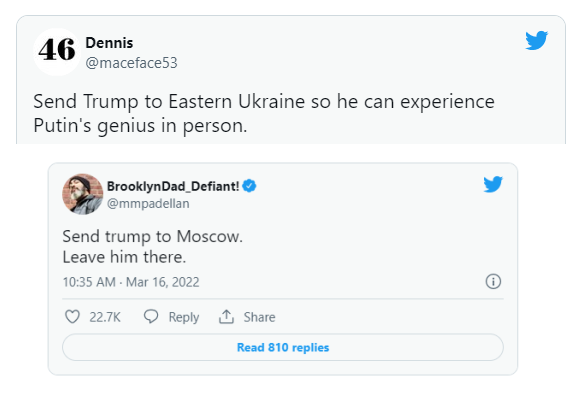Click the reply speech bubble icon
Viewport: 577px width, 394px height.
tap(151, 316)
